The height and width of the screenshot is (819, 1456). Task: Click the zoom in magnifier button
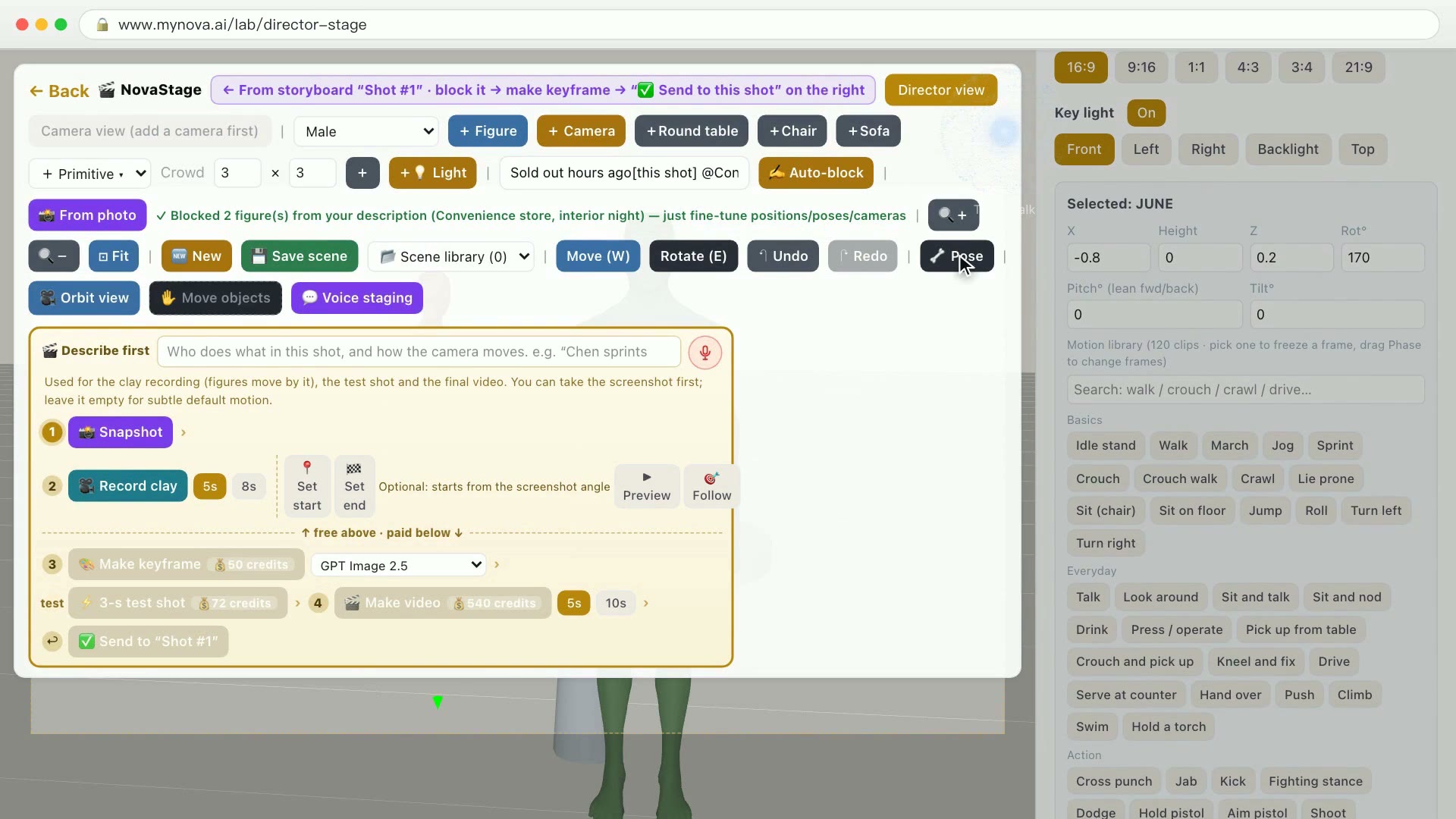953,215
